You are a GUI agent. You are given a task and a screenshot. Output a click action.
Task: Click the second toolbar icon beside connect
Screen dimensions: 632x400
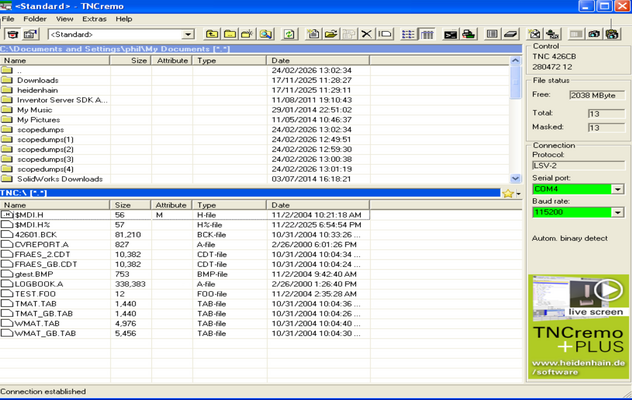tap(31, 34)
